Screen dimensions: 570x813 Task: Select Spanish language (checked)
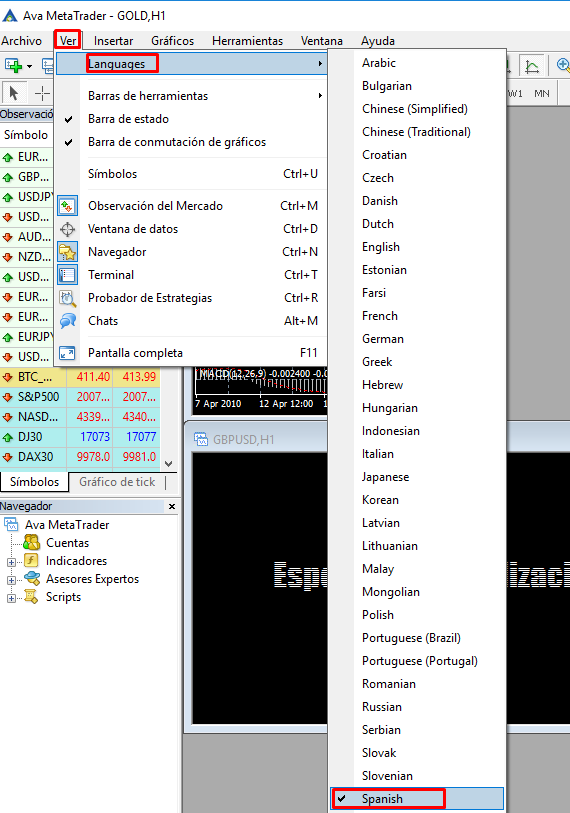pos(417,798)
